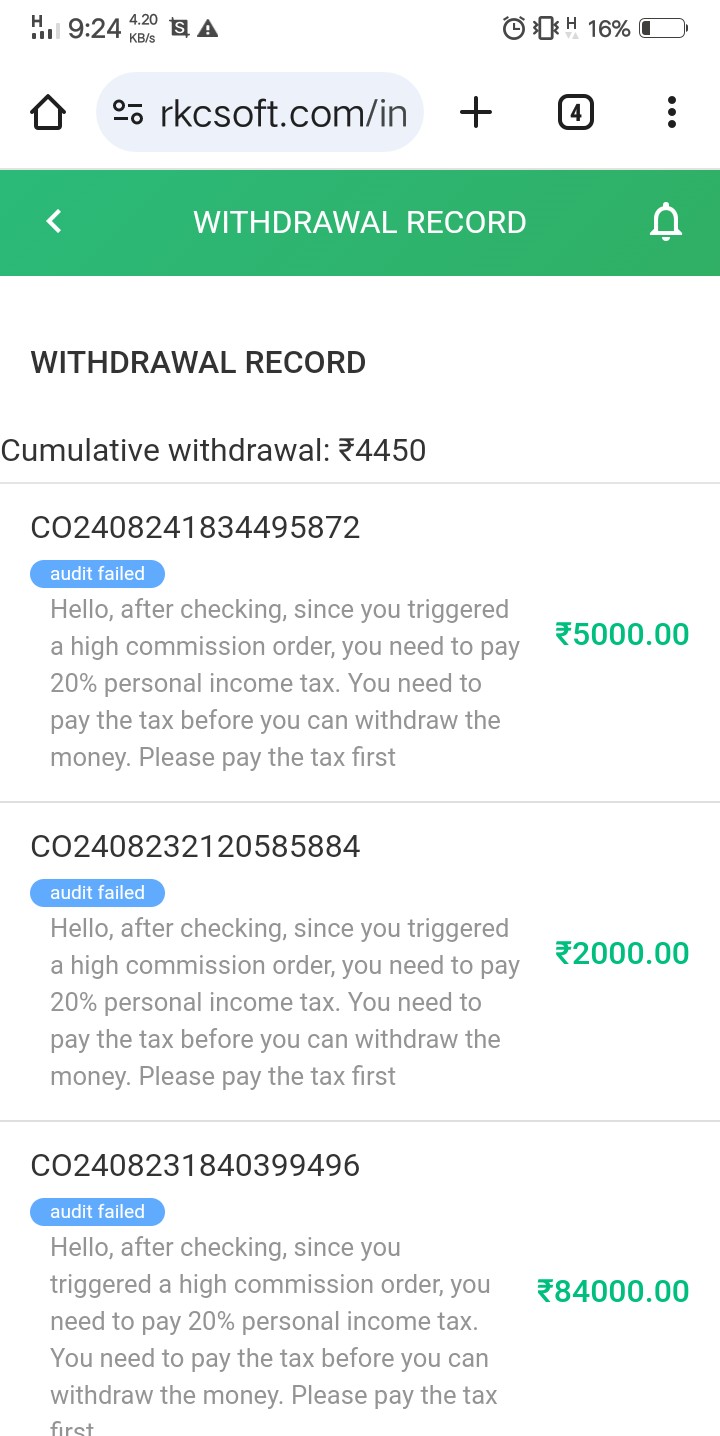Tap the ₹84000.00 withdrawal amount
Image resolution: width=720 pixels, height=1436 pixels.
tap(613, 1291)
